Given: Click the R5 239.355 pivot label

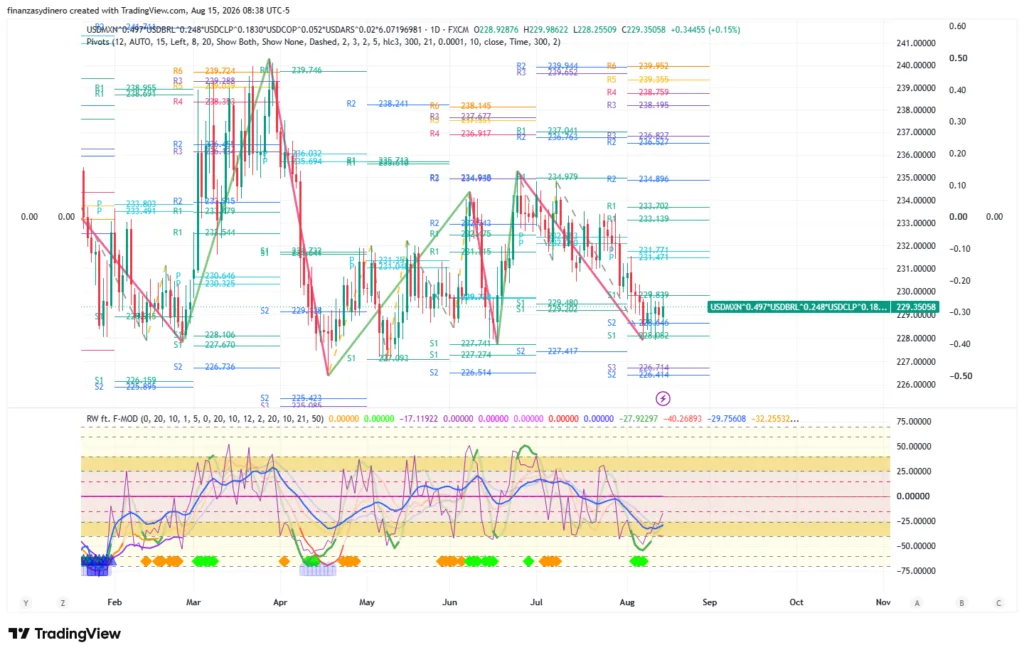Looking at the screenshot, I should [x=637, y=80].
